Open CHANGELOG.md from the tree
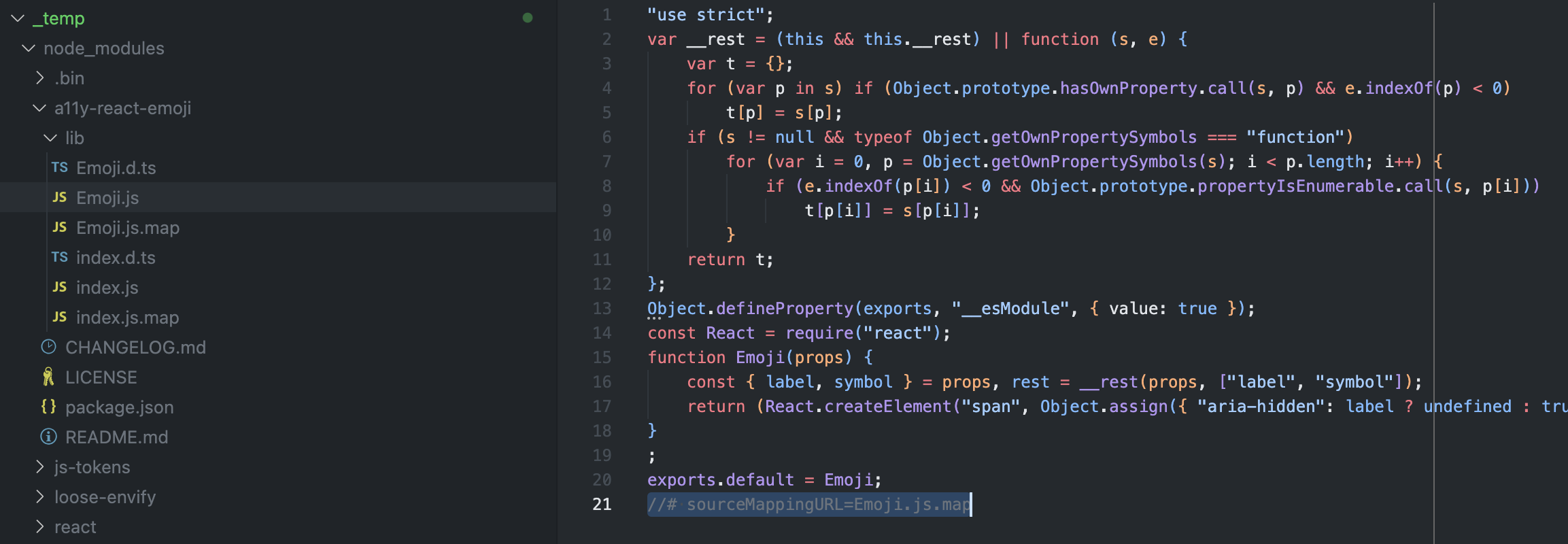Screen dimensions: 1568x544 (x=135, y=347)
